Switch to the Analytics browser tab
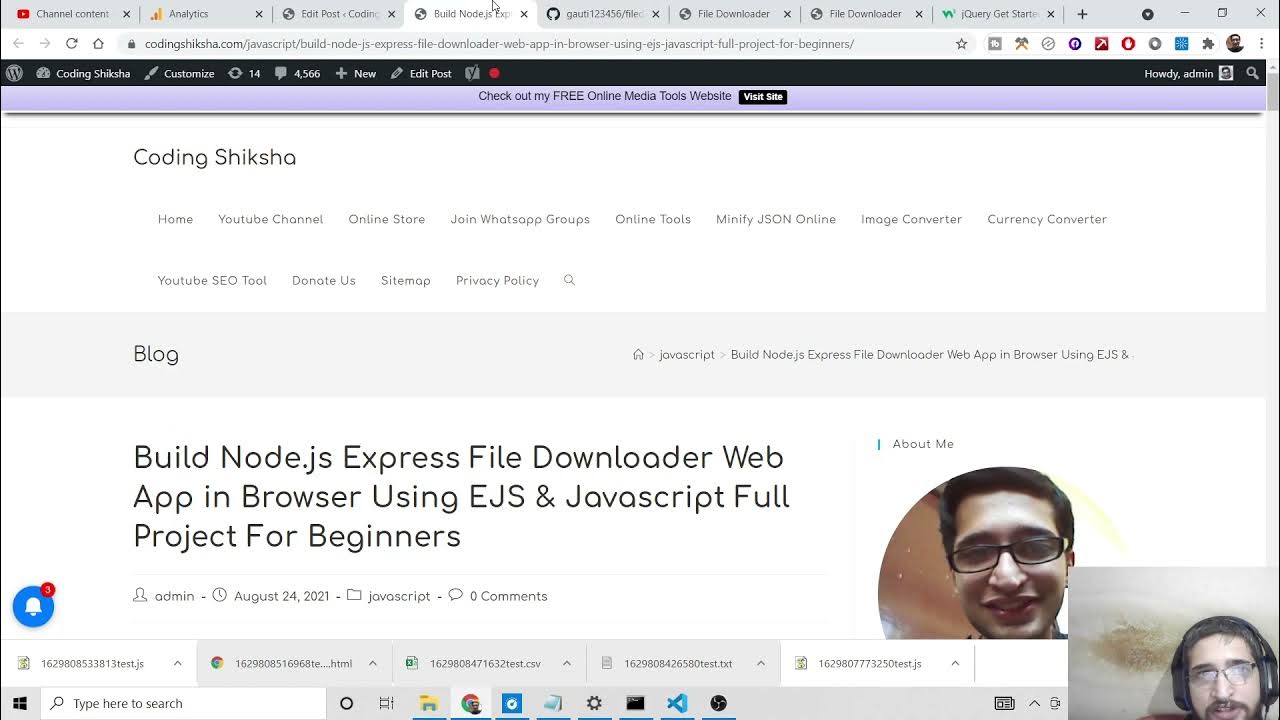1280x720 pixels. (x=188, y=14)
